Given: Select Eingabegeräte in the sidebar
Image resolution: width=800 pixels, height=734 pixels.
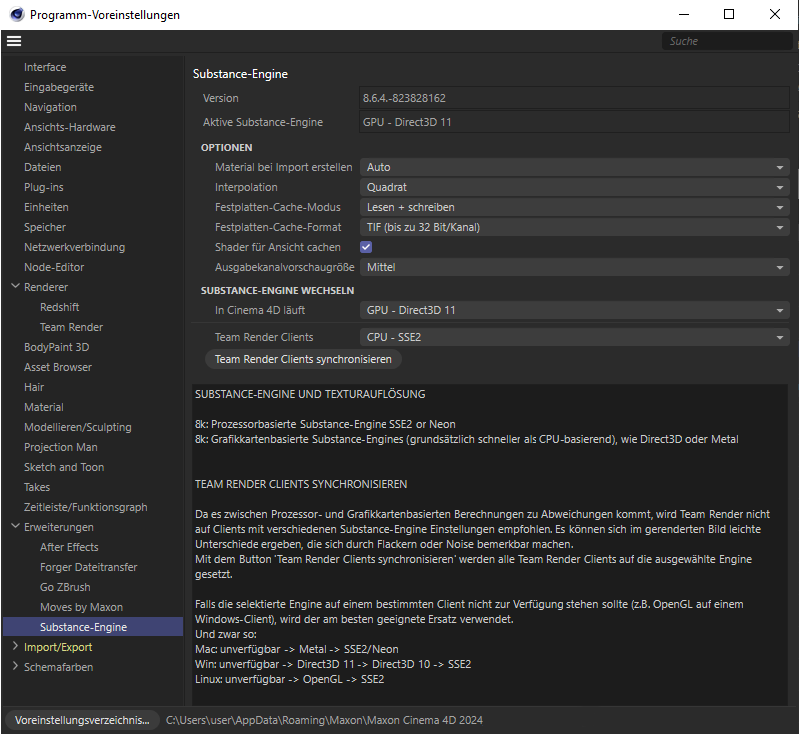Looking at the screenshot, I should pos(59,87).
